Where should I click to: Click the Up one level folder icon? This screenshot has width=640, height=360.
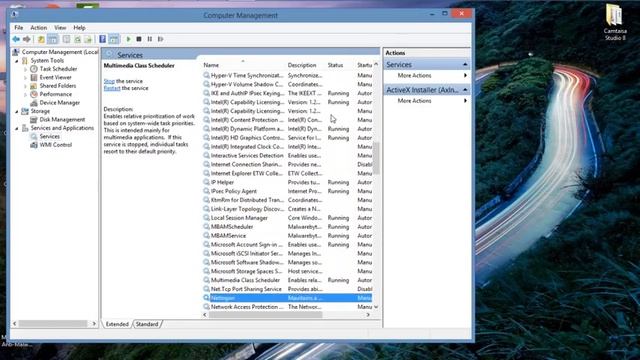point(41,39)
